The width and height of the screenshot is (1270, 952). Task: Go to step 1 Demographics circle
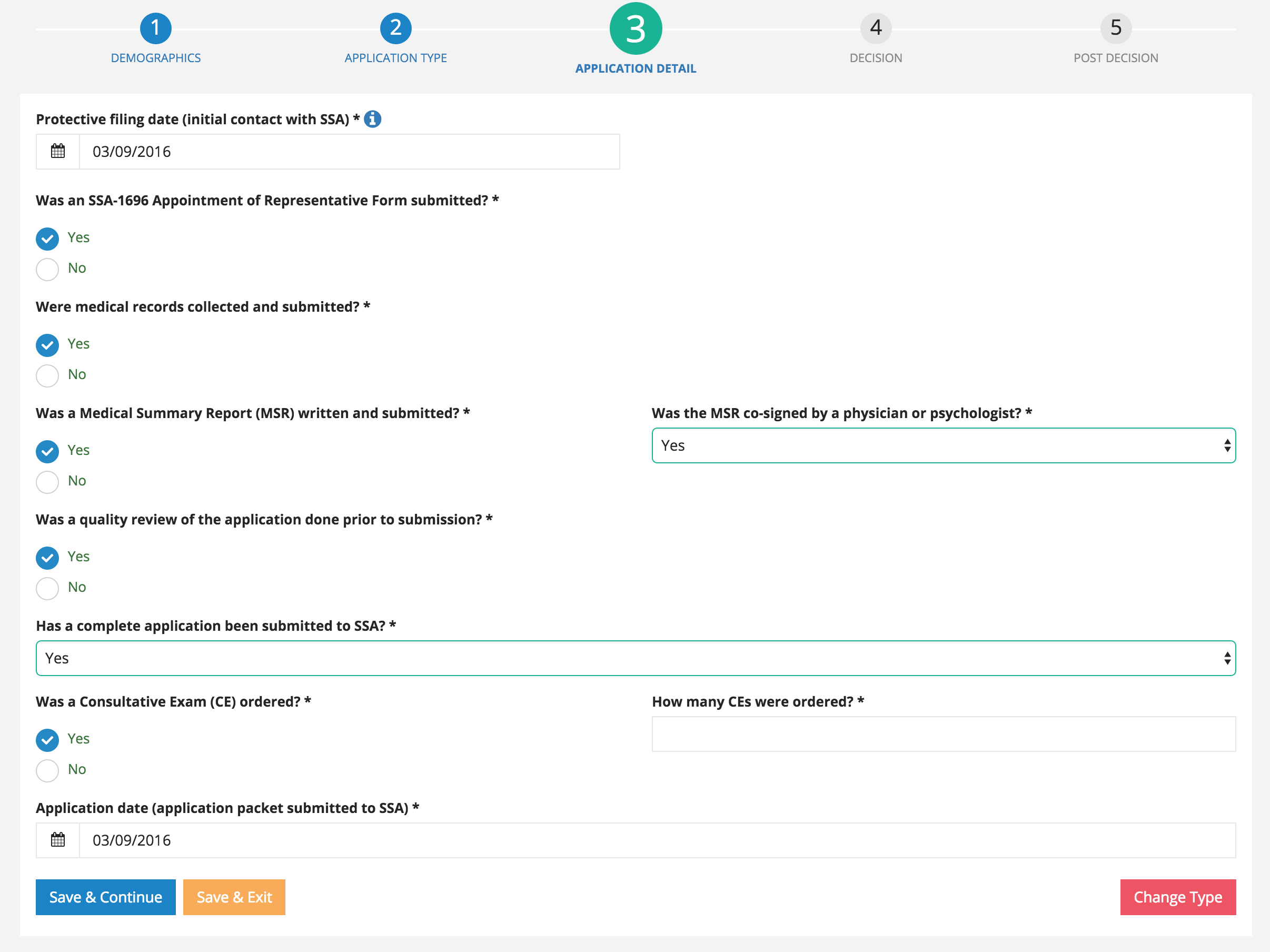(x=156, y=28)
